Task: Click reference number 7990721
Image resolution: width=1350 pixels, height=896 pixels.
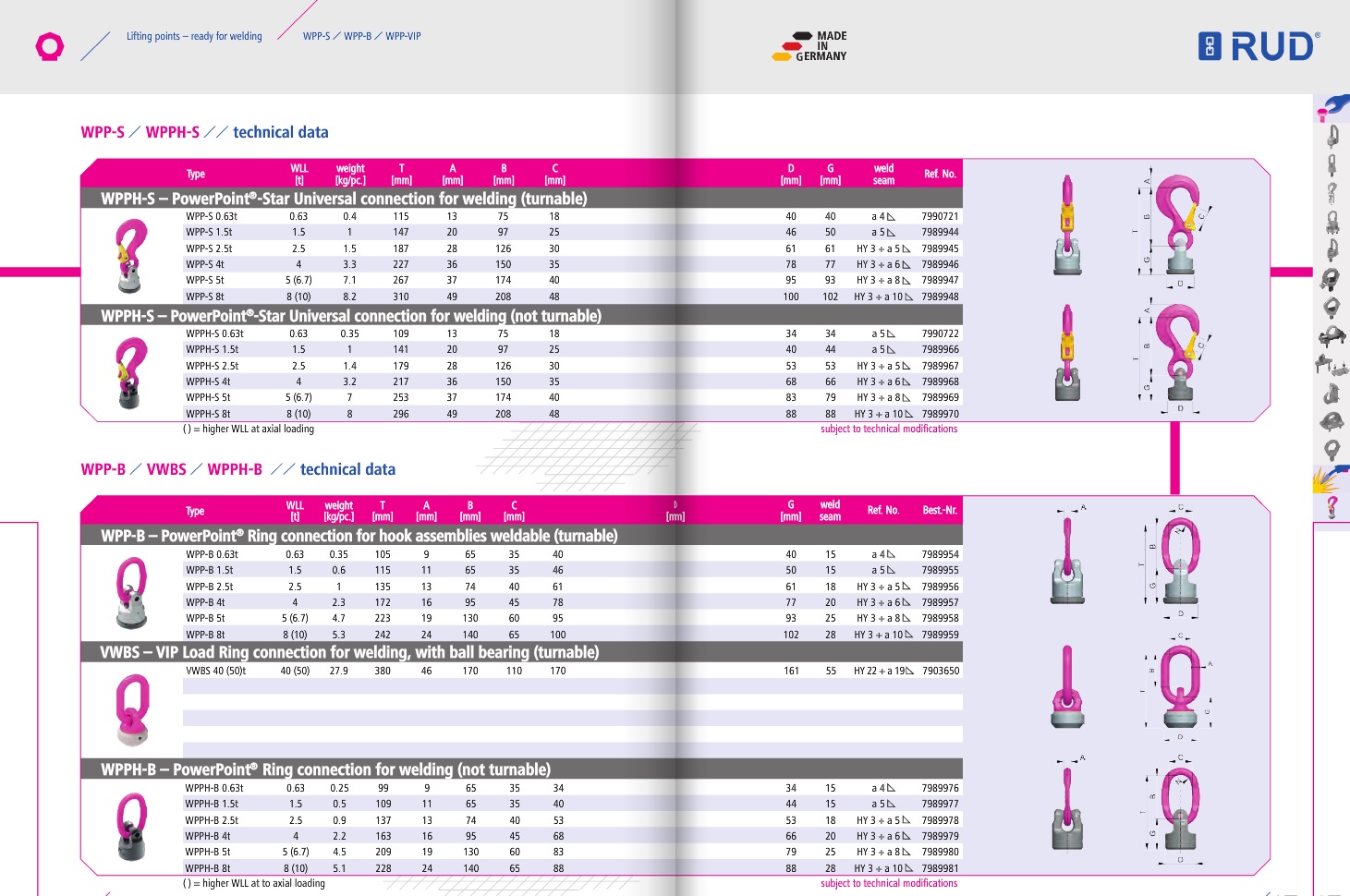Action: (940, 216)
